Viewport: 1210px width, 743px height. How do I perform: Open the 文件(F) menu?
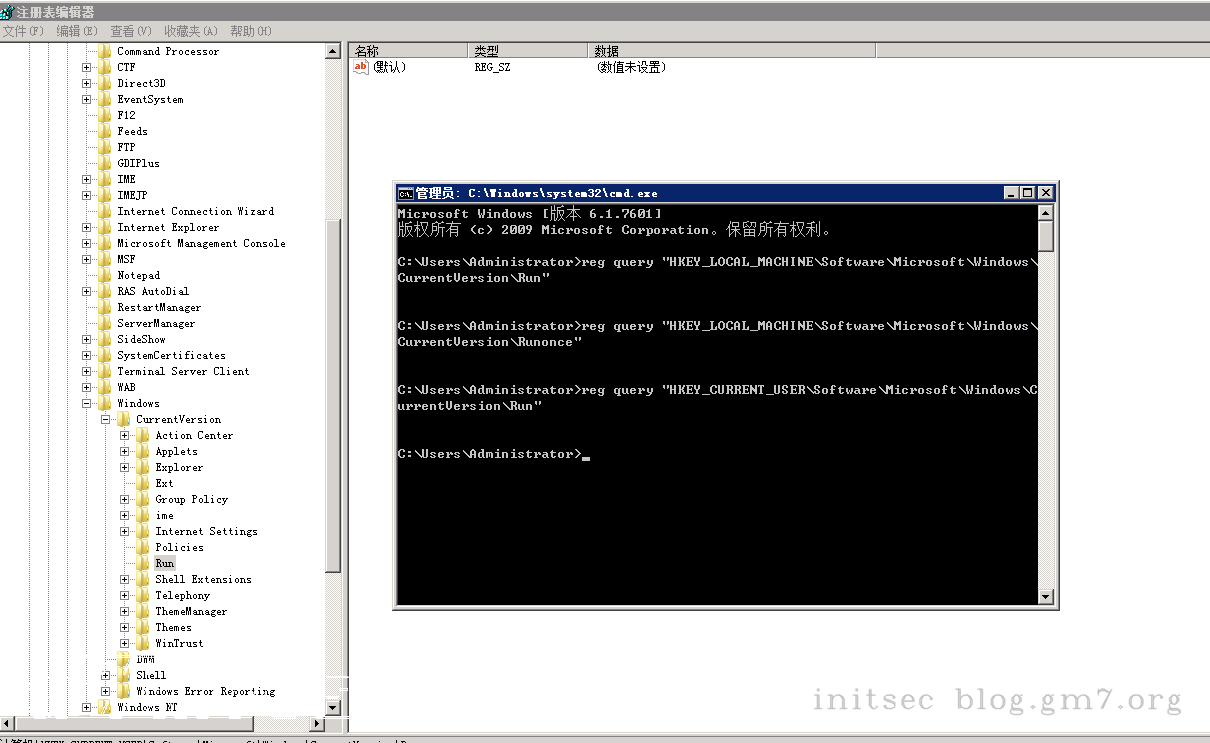(x=23, y=31)
